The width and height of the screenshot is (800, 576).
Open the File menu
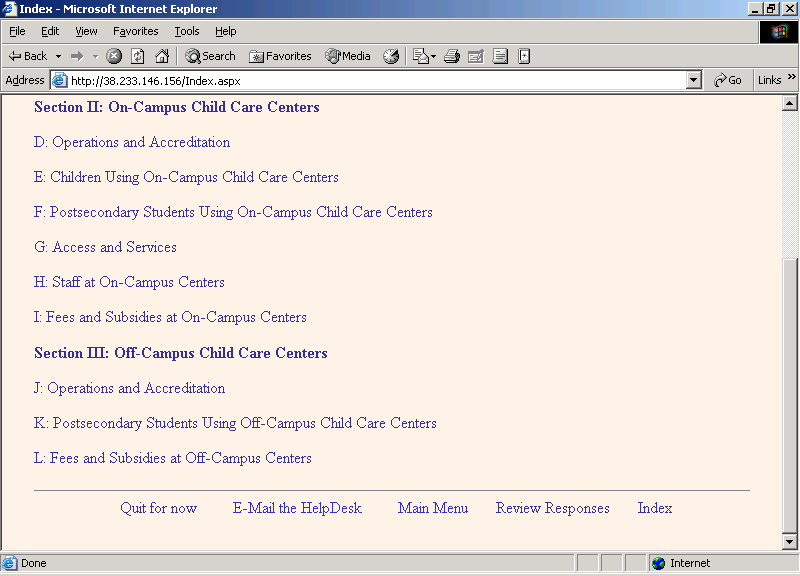coord(17,32)
